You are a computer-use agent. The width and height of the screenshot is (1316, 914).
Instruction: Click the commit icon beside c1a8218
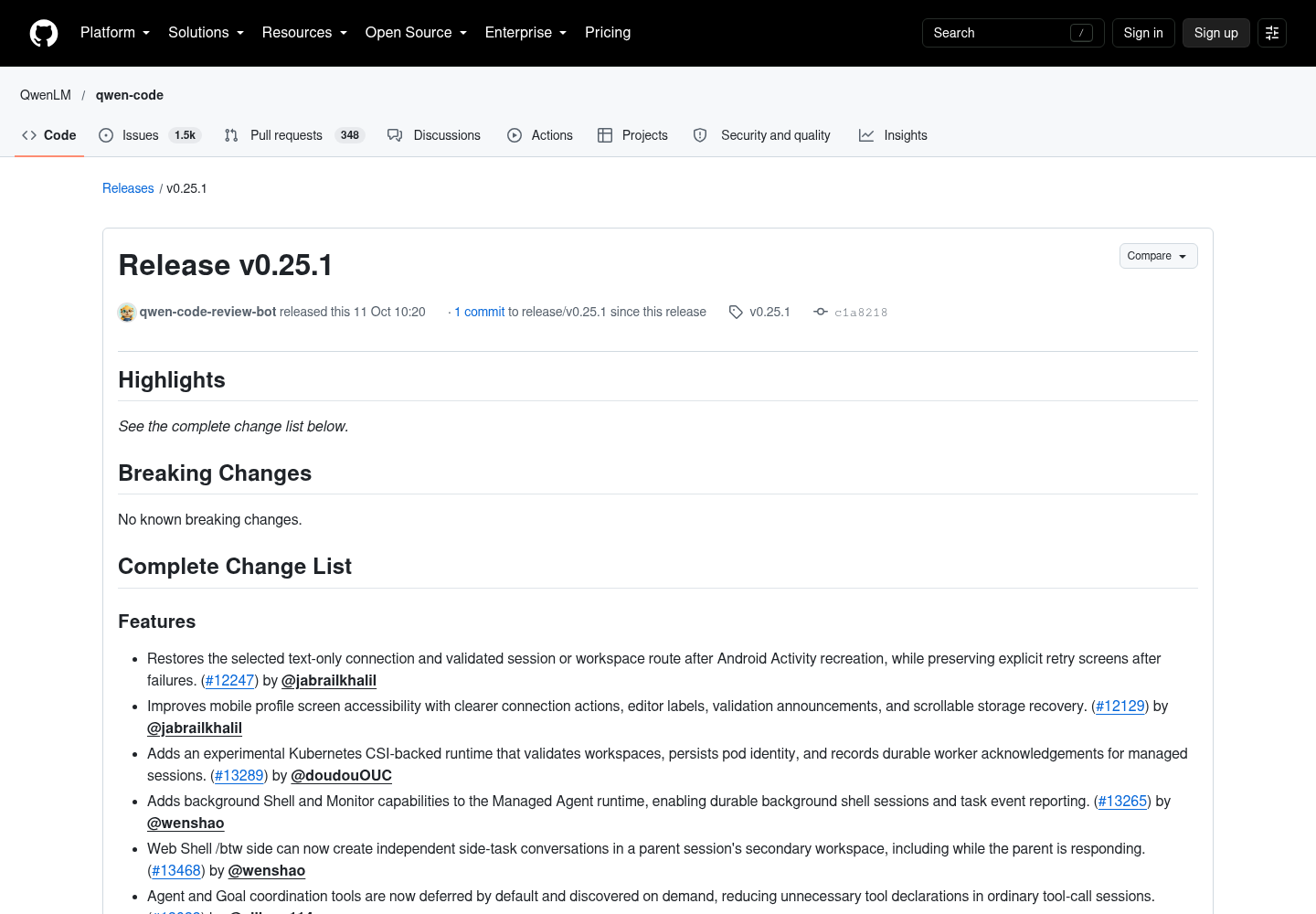pyautogui.click(x=821, y=312)
